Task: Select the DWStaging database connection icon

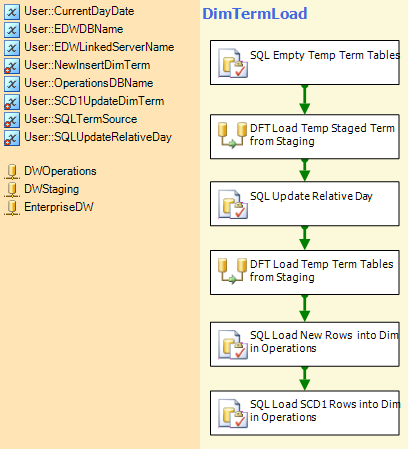Action: pyautogui.click(x=12, y=189)
